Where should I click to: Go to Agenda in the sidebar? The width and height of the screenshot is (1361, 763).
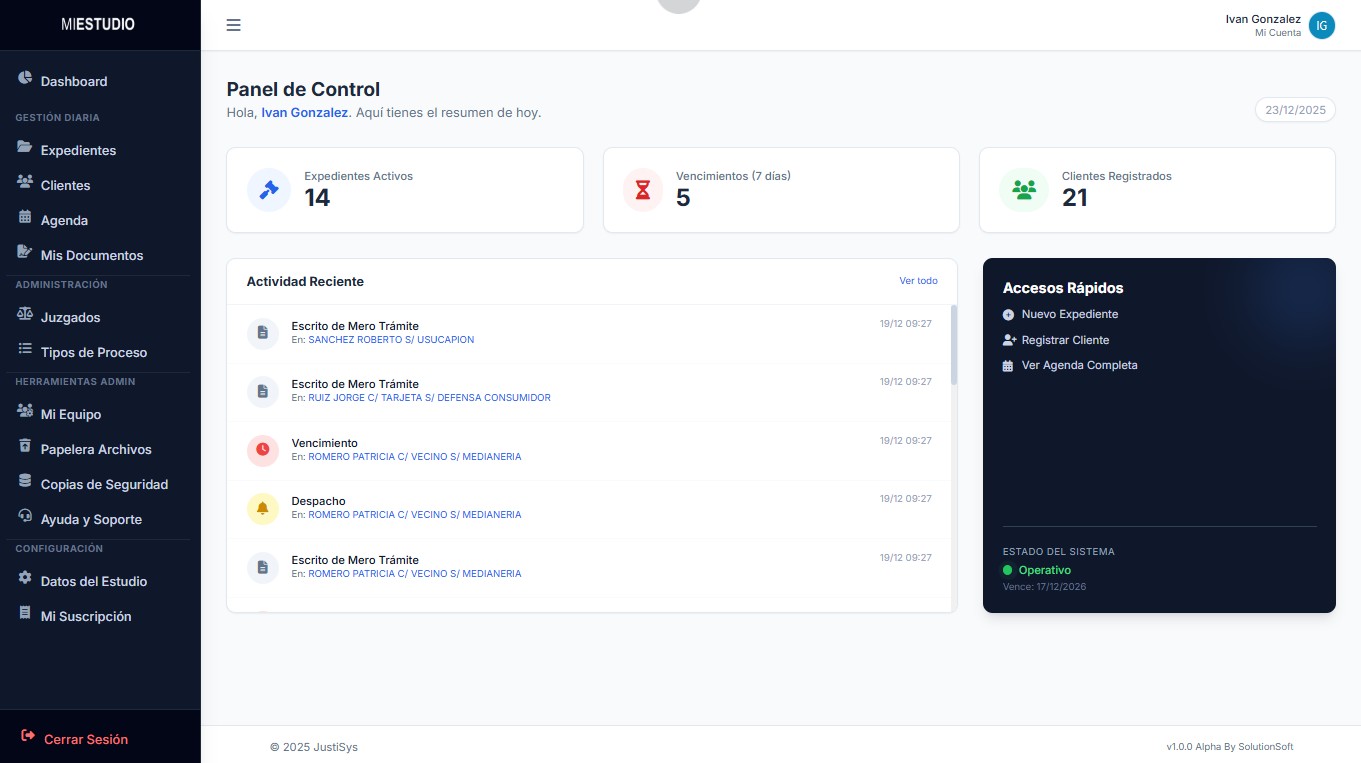(x=64, y=221)
